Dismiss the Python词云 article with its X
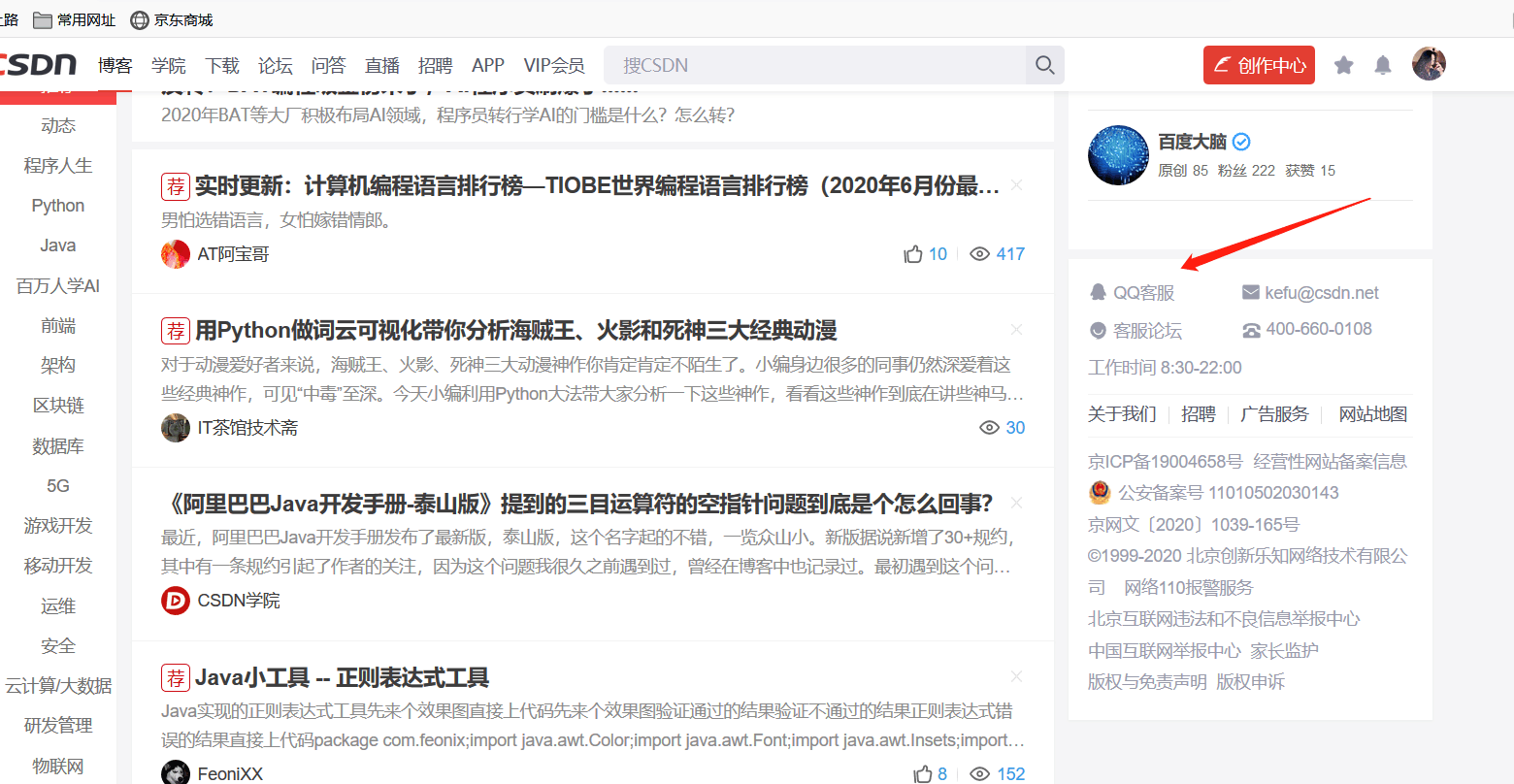The height and width of the screenshot is (784, 1514). click(1016, 329)
